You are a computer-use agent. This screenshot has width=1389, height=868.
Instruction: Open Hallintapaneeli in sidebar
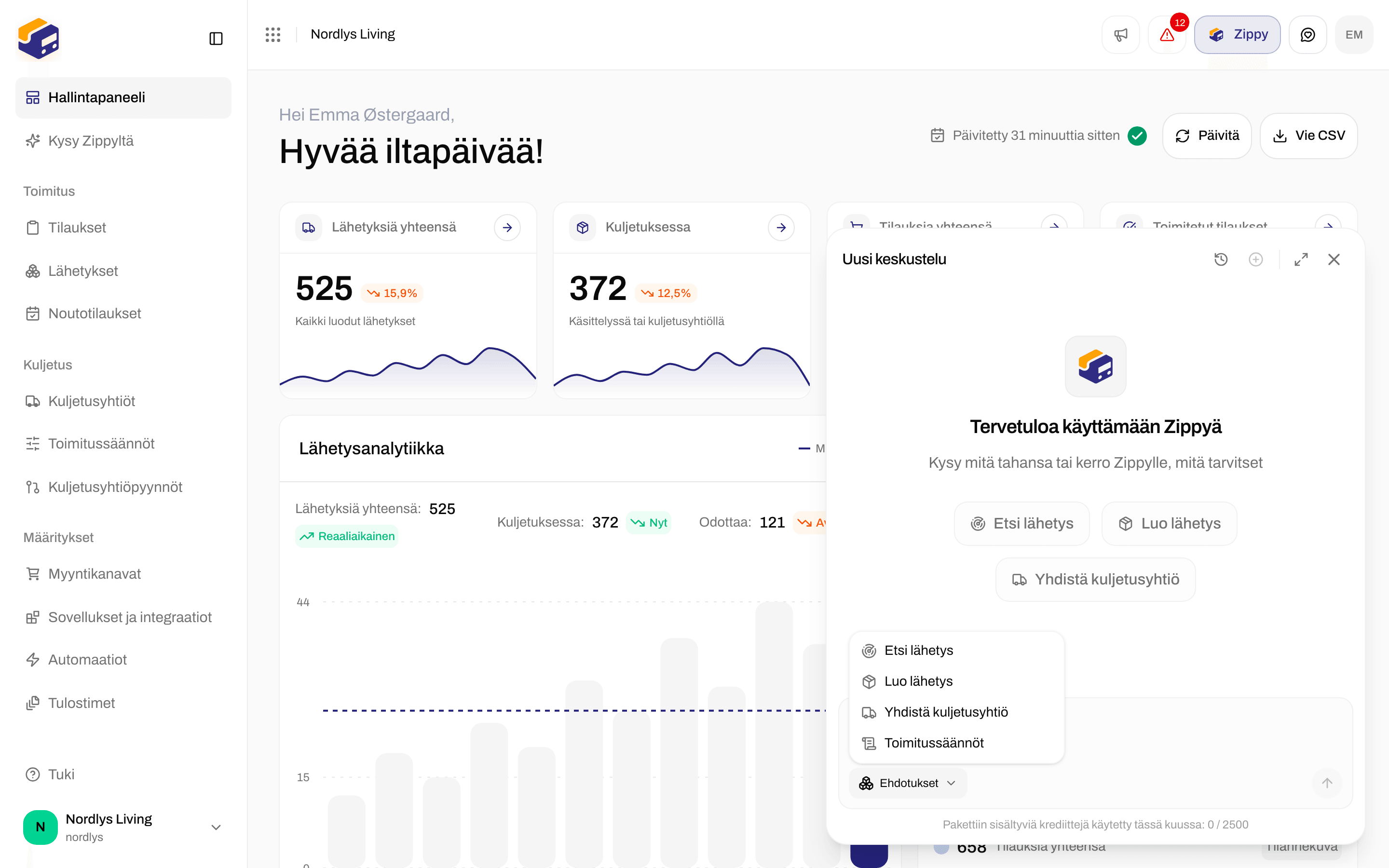123,97
